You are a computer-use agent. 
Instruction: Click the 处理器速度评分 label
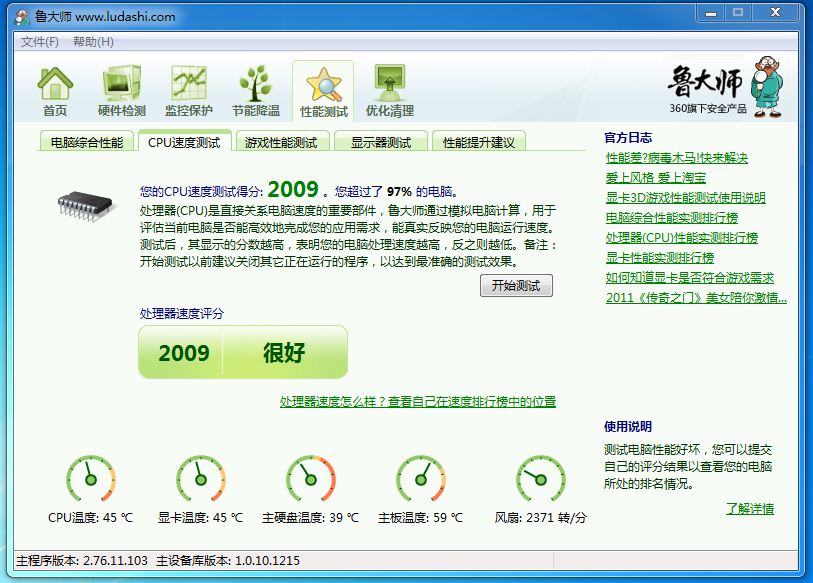tap(182, 313)
